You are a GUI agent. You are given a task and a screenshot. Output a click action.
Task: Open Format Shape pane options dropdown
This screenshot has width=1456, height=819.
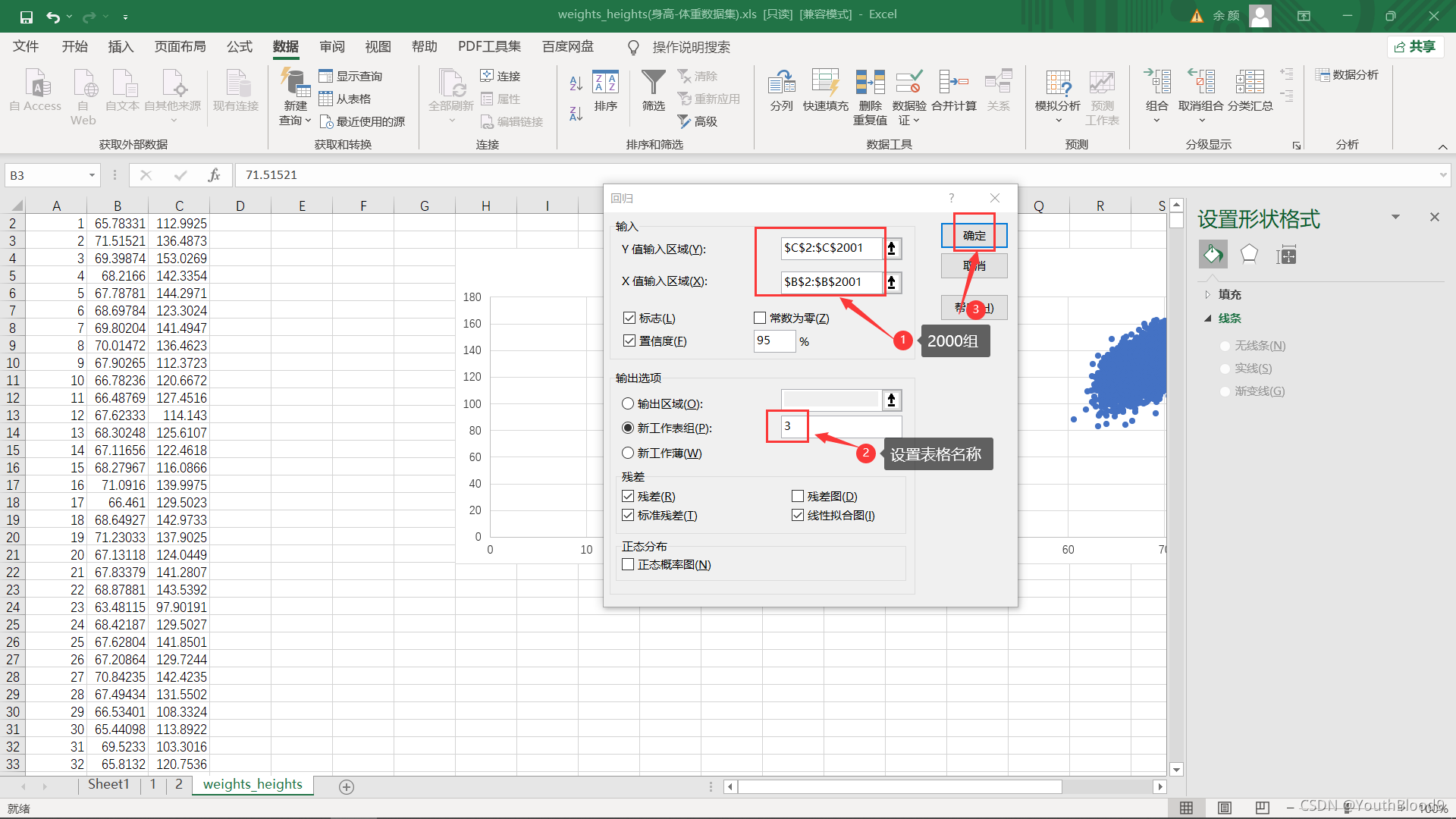point(1395,218)
